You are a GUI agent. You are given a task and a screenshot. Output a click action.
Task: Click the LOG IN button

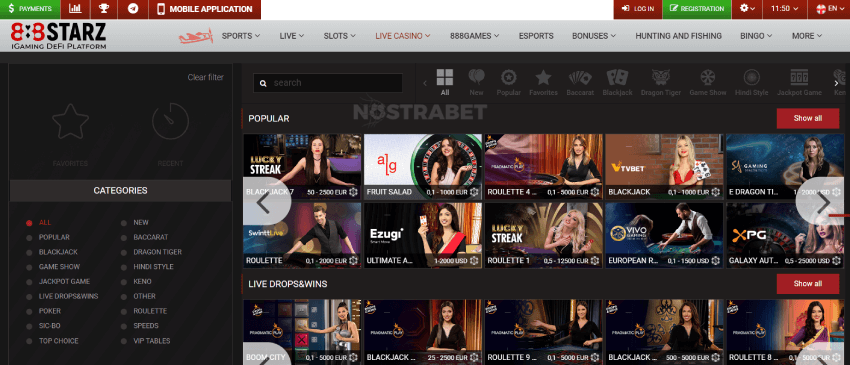coord(638,9)
